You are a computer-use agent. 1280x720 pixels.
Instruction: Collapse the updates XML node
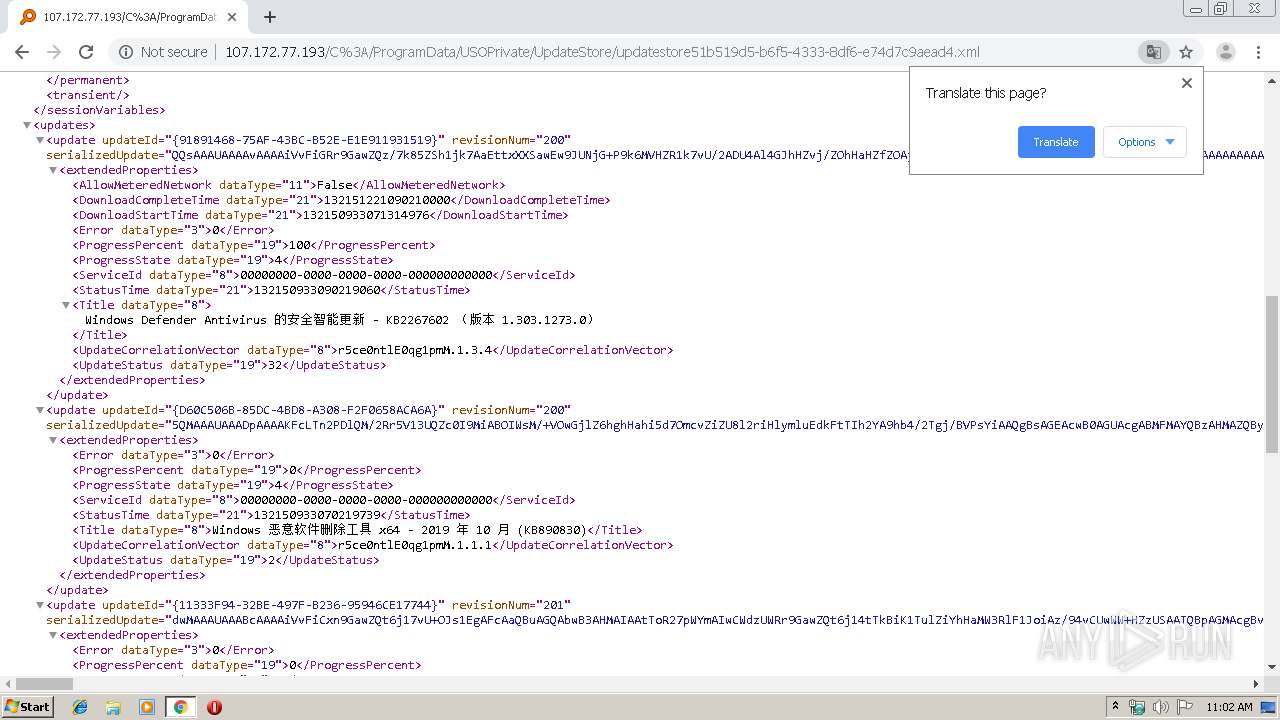click(x=27, y=125)
